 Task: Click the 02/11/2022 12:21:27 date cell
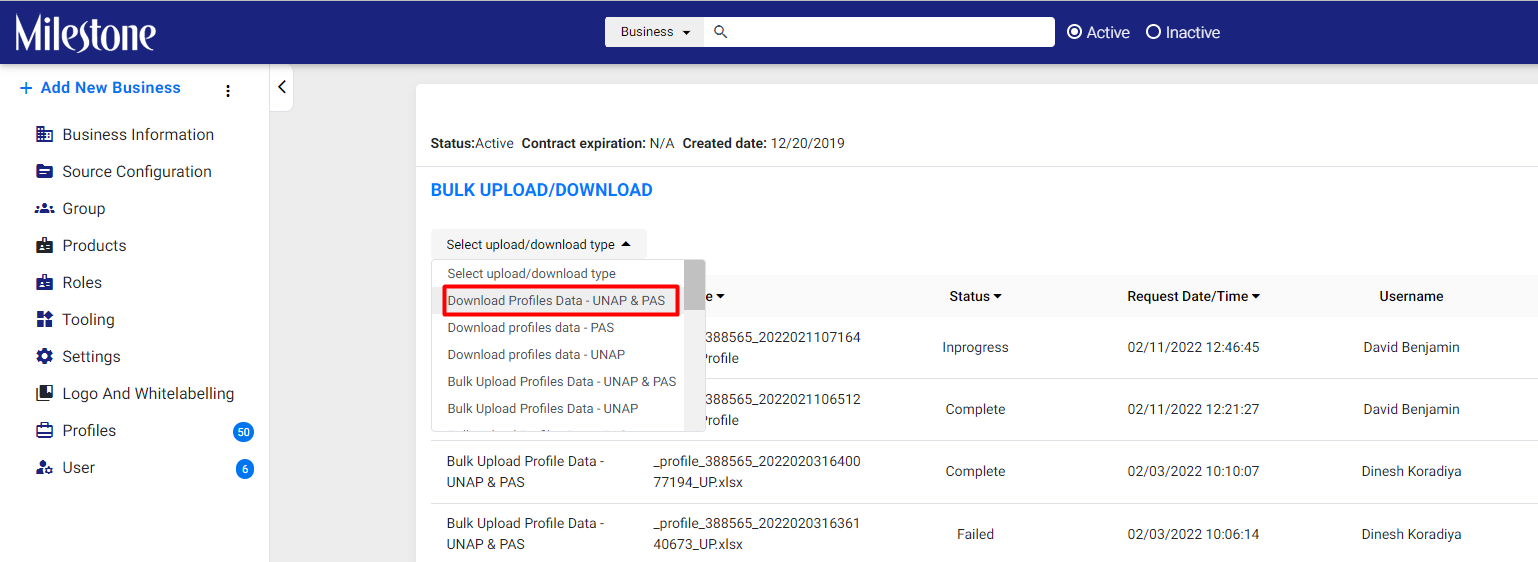click(x=1193, y=409)
